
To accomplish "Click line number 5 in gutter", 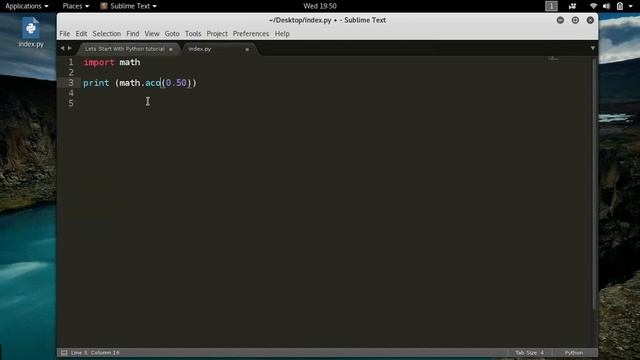I will click(71, 103).
